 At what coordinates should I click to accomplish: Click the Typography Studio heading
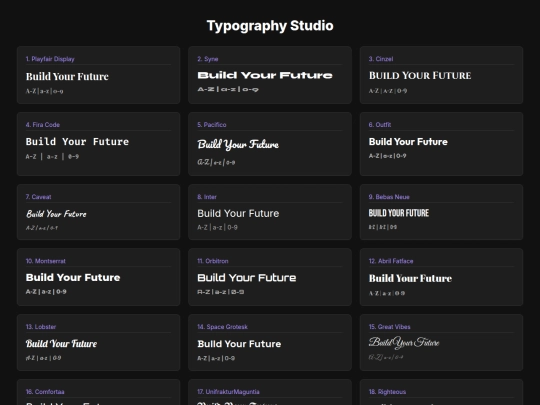click(x=270, y=26)
